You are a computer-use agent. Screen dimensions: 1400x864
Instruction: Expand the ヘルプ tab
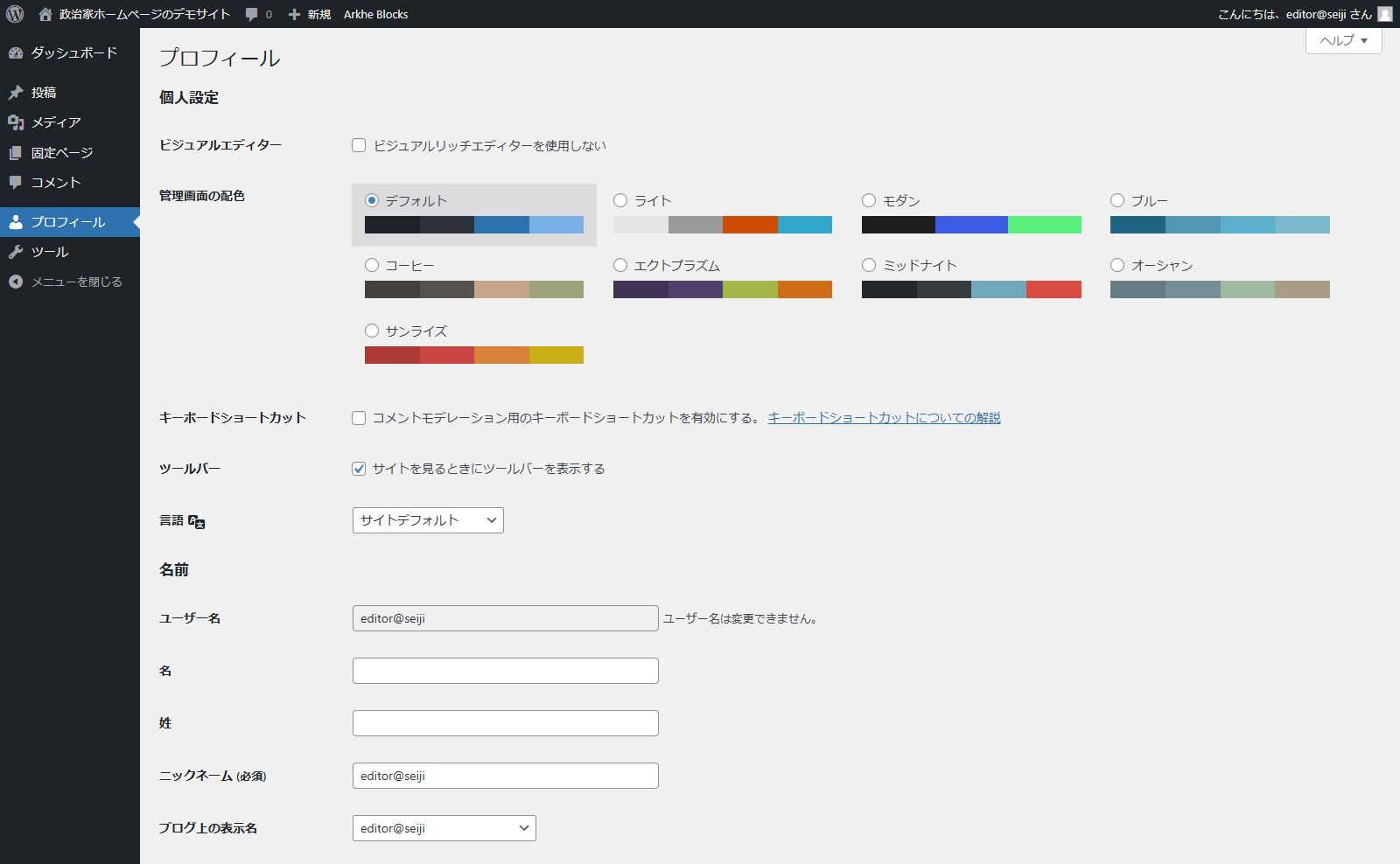coord(1344,40)
